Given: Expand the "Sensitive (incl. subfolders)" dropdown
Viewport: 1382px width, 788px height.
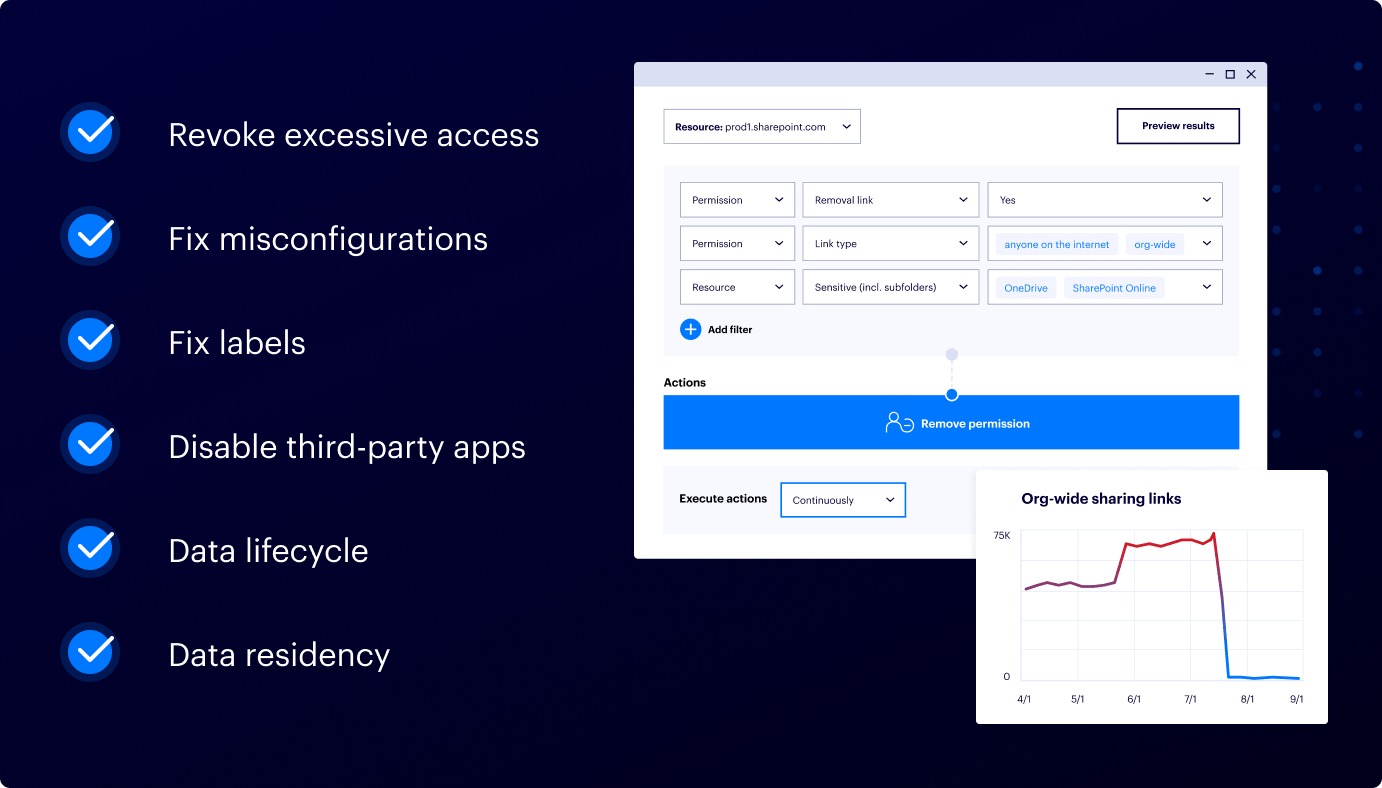Looking at the screenshot, I should tap(890, 287).
